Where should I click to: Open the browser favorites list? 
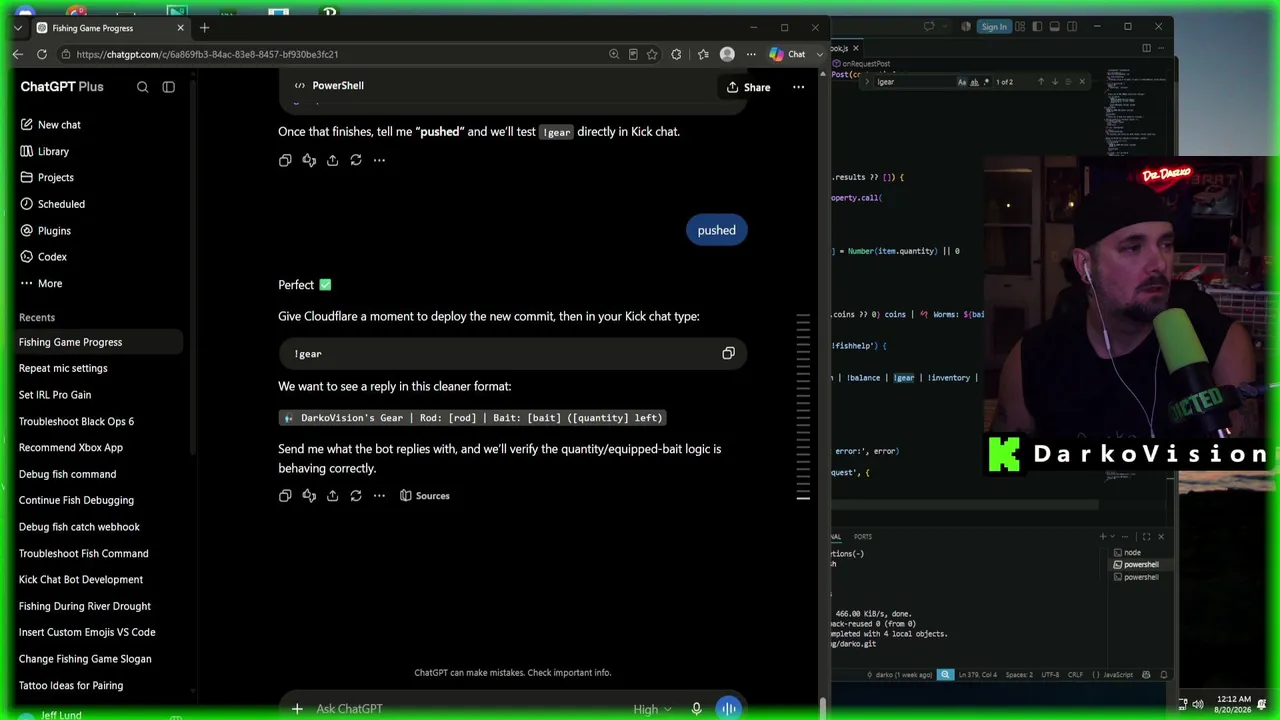pos(703,55)
